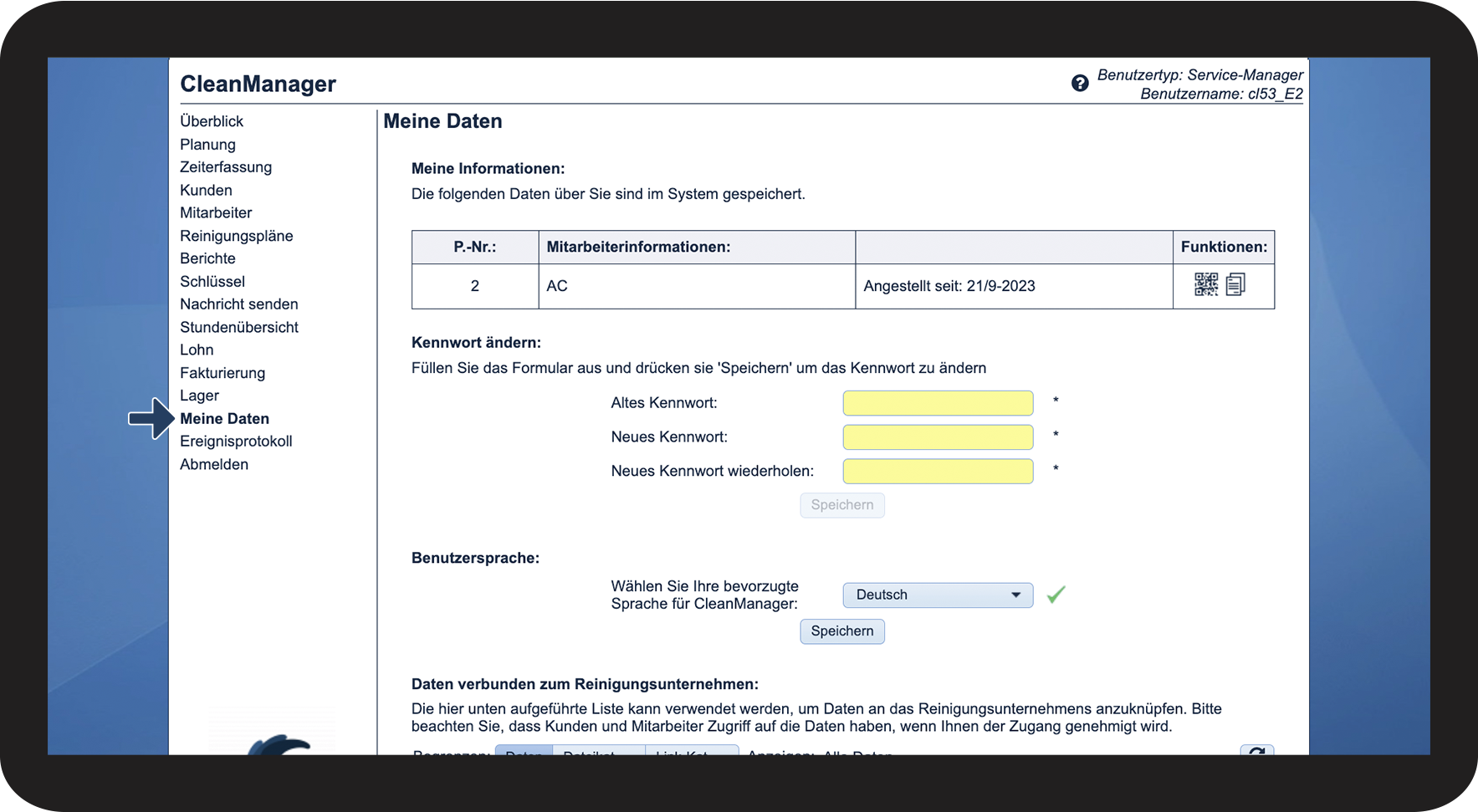
Task: Navigate to Reinigungspläne
Action: 237,236
